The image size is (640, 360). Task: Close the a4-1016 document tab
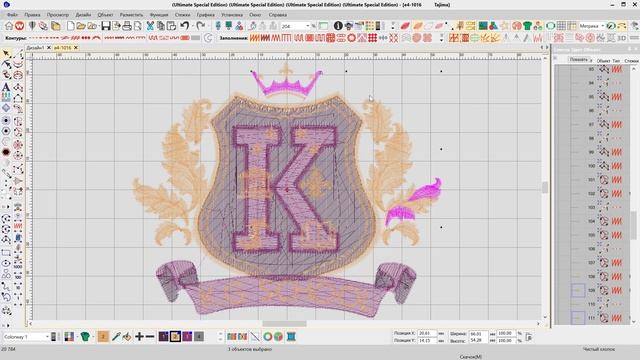[x=76, y=48]
